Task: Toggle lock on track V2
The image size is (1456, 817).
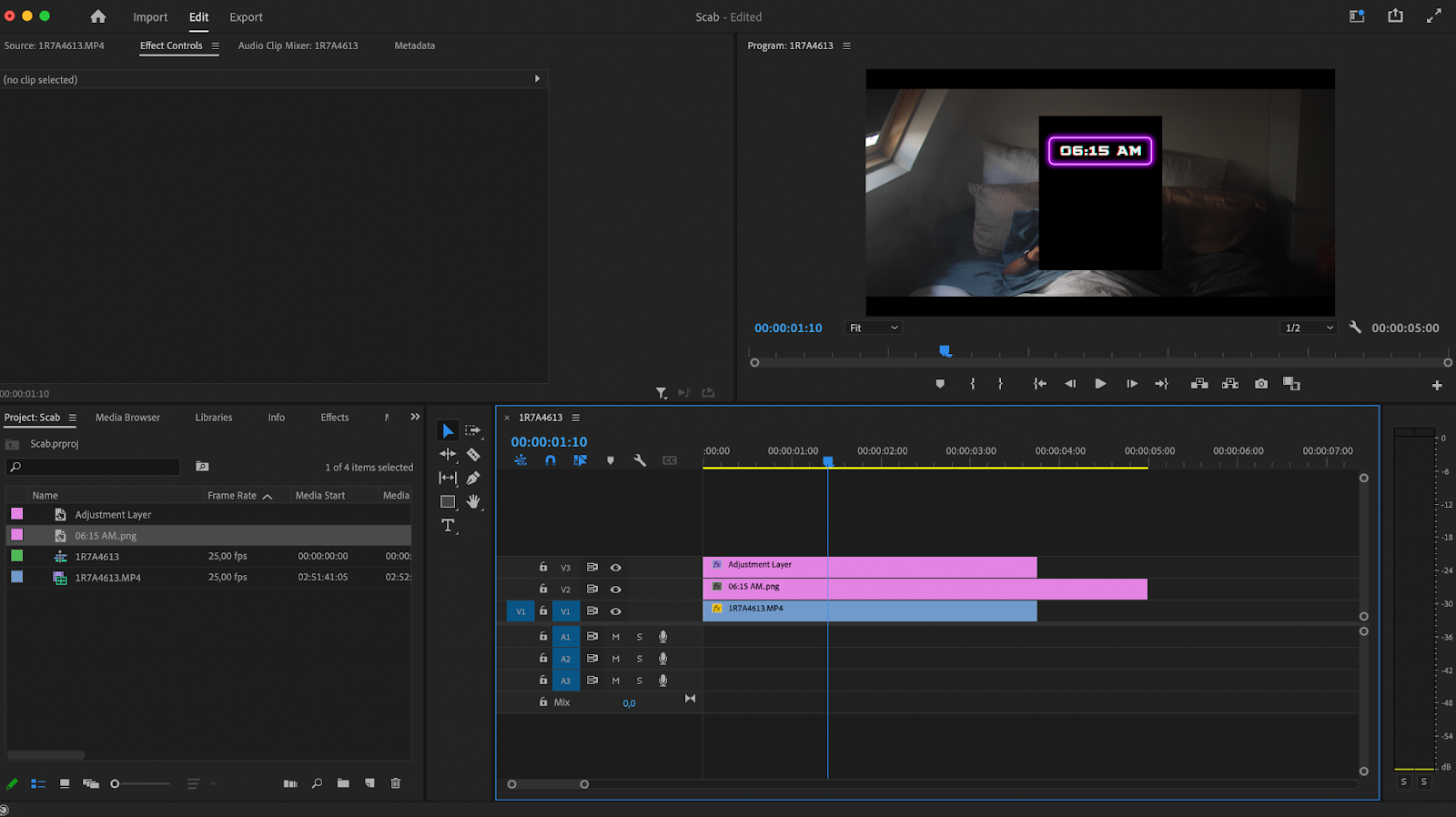Action: pyautogui.click(x=543, y=589)
